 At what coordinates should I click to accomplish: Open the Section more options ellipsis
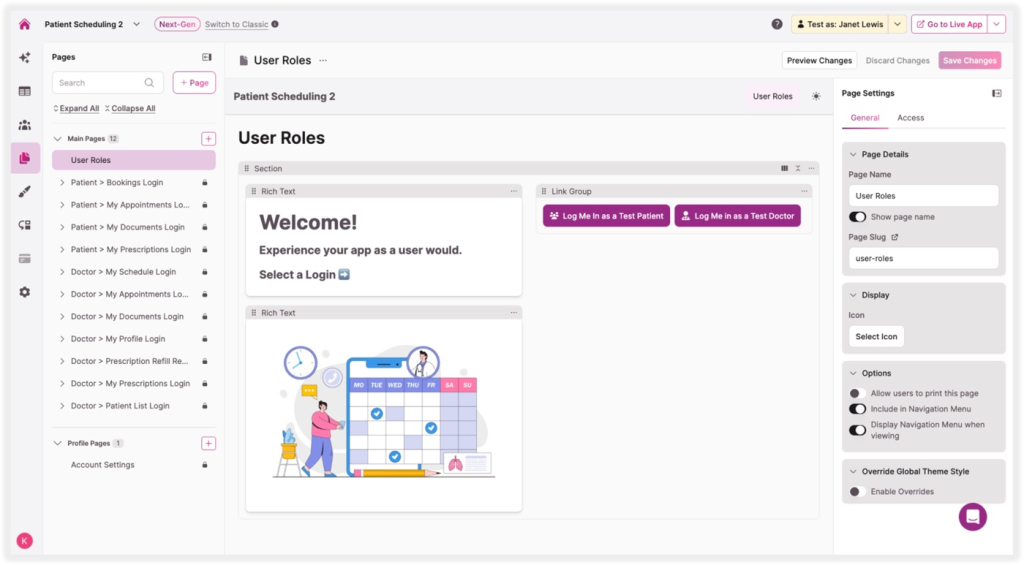pyautogui.click(x=812, y=169)
